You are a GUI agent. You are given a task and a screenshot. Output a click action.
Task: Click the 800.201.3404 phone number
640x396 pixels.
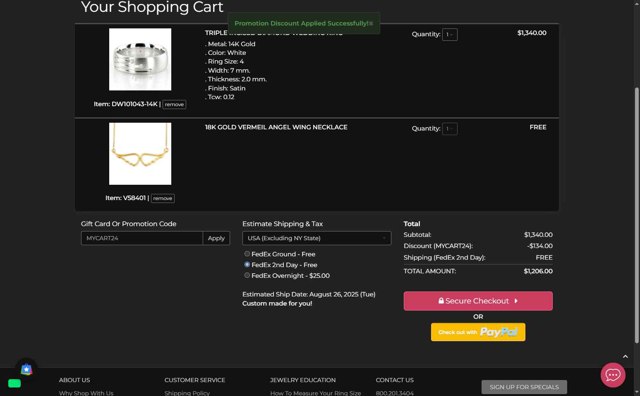tap(395, 393)
